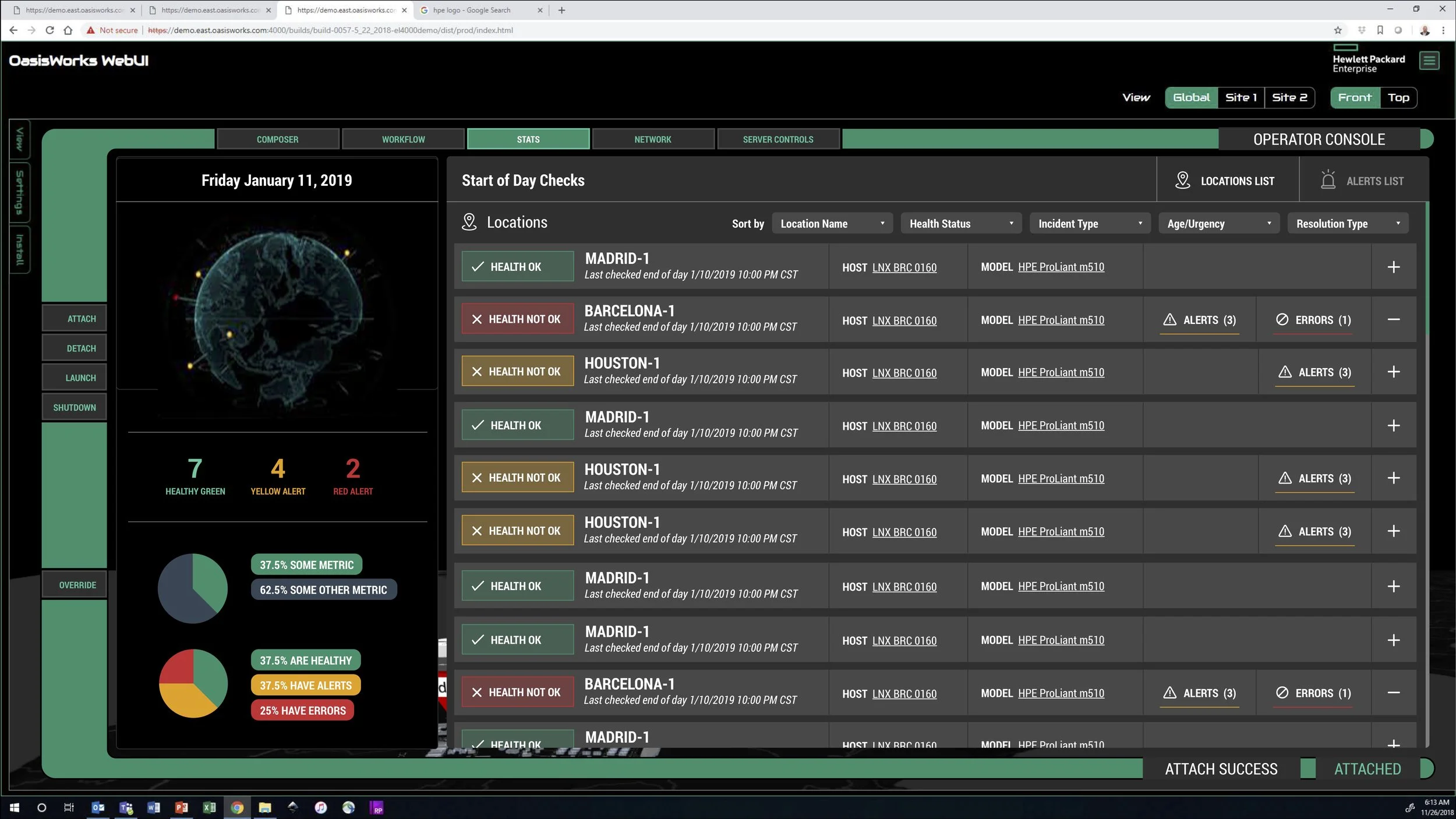Image resolution: width=1456 pixels, height=819 pixels.
Task: Select the Site 2 view option
Action: pos(1289,97)
